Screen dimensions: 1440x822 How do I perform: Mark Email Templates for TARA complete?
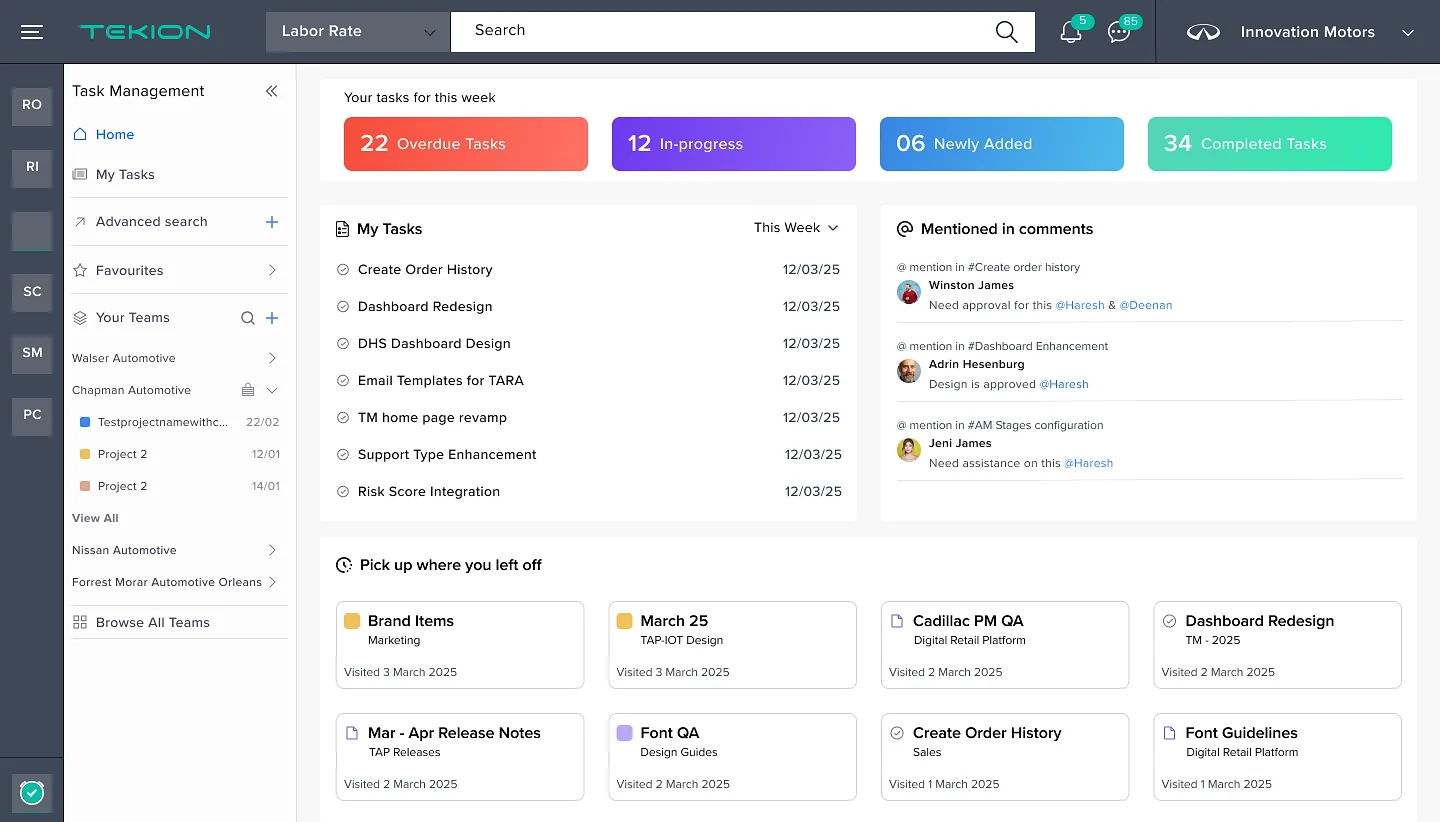click(343, 381)
